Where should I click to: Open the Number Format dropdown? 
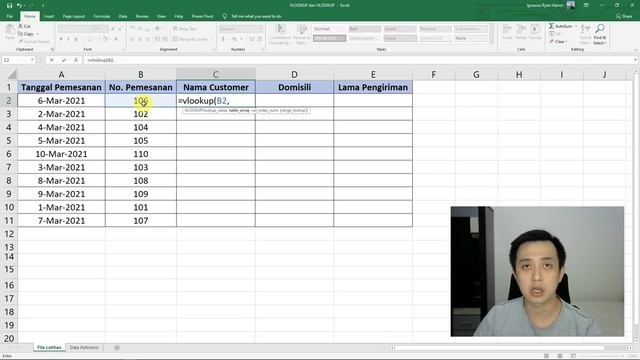(241, 29)
